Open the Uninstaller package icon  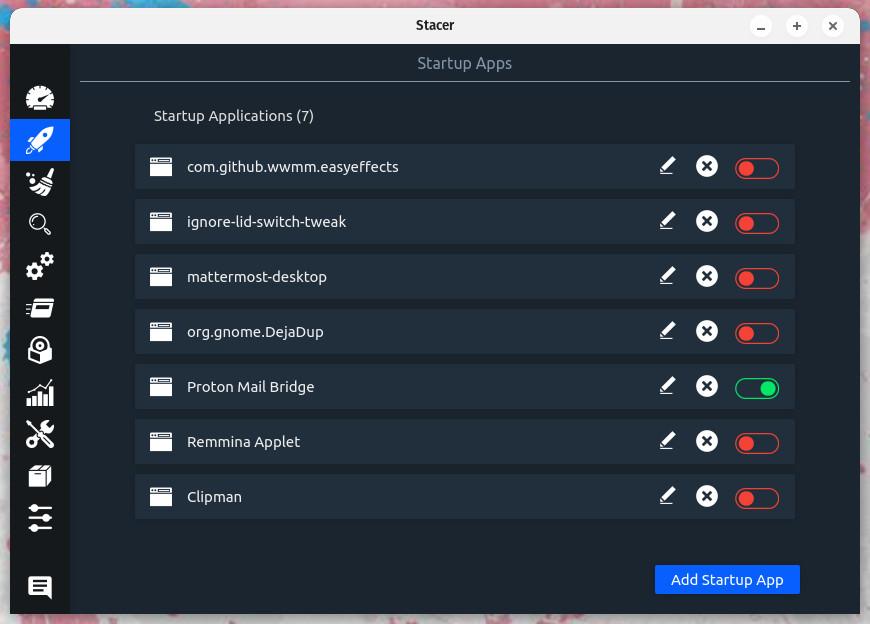(40, 350)
